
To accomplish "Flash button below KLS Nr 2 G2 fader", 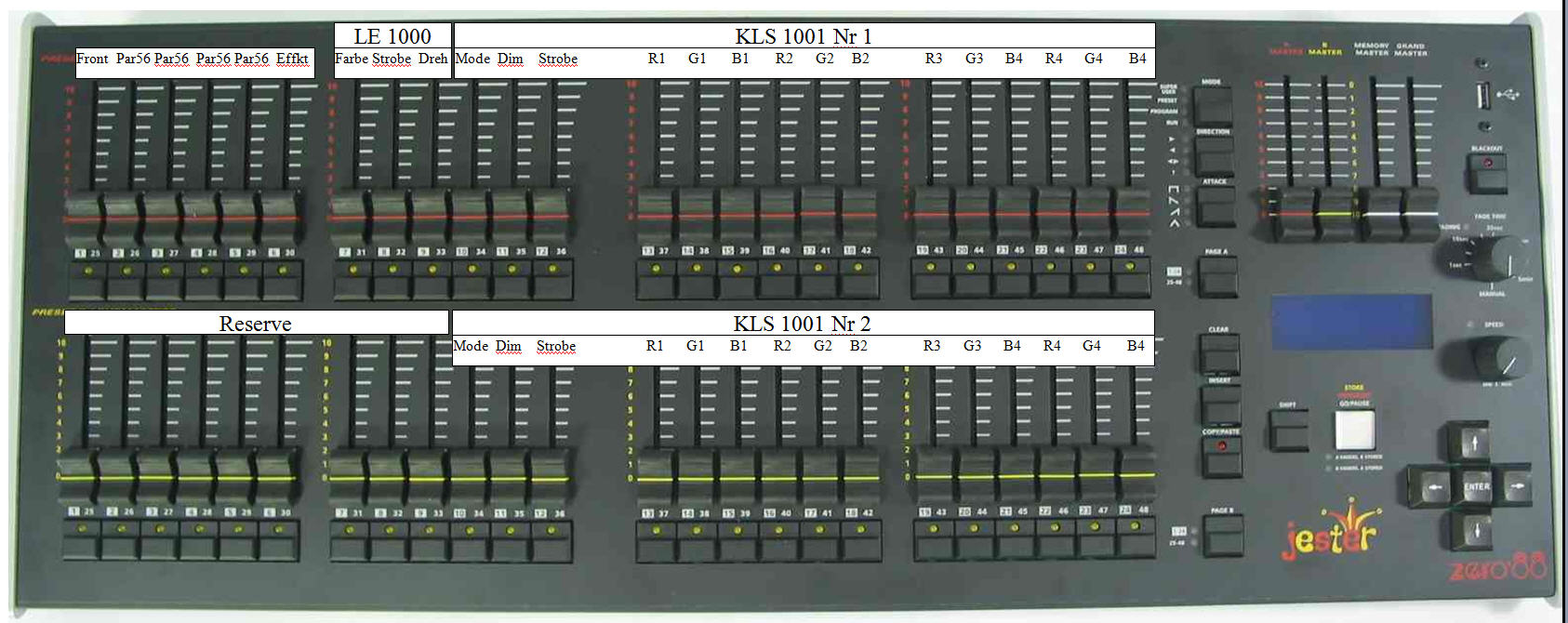I will click(x=819, y=541).
